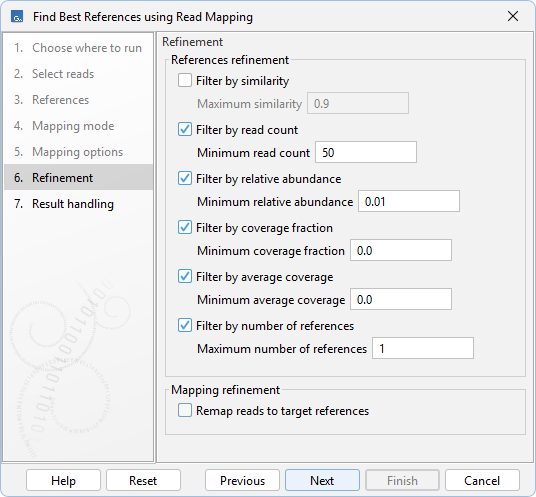This screenshot has width=536, height=497.
Task: Click the Minimum read count label
Action: (253, 153)
